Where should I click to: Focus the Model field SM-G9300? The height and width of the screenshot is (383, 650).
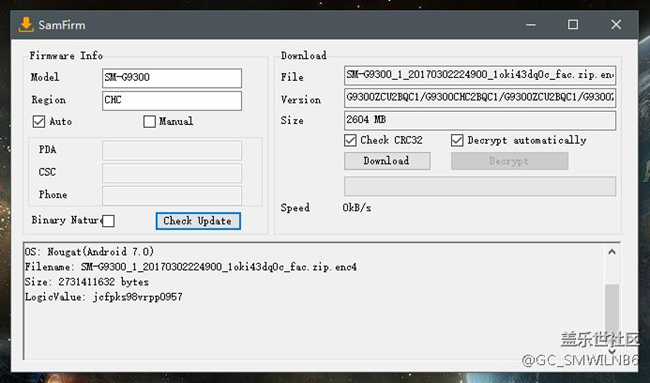(x=172, y=78)
